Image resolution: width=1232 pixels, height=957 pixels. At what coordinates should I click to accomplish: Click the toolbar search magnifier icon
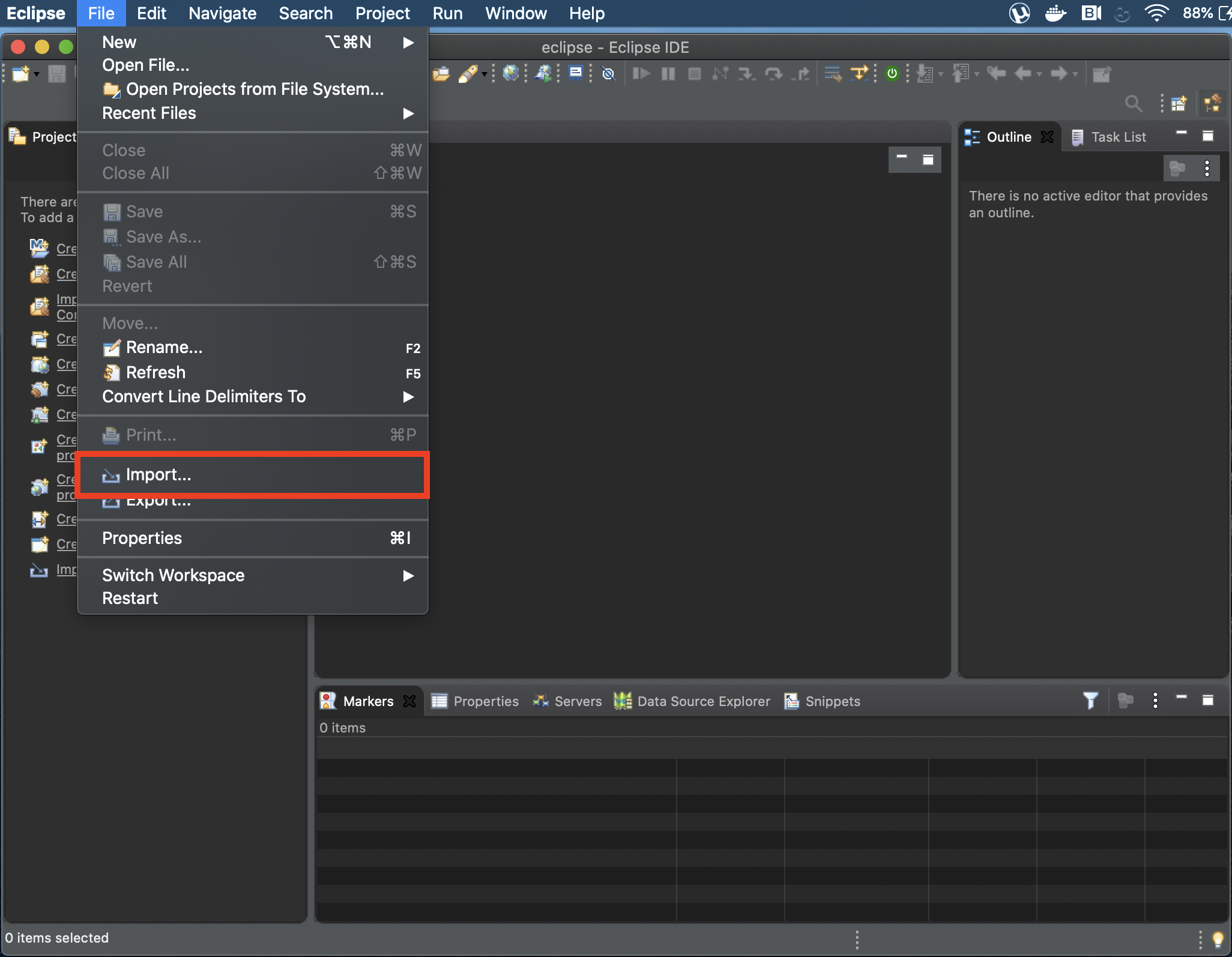pos(1133,104)
